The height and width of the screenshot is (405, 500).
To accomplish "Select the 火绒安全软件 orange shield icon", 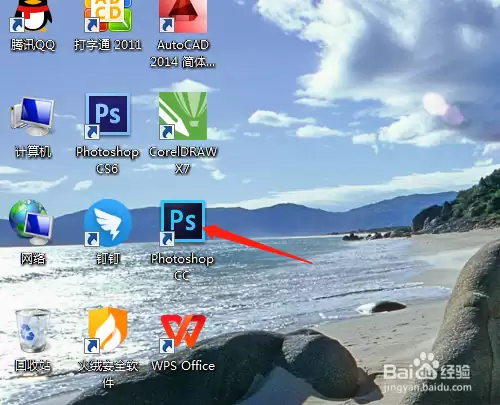I will click(x=107, y=330).
